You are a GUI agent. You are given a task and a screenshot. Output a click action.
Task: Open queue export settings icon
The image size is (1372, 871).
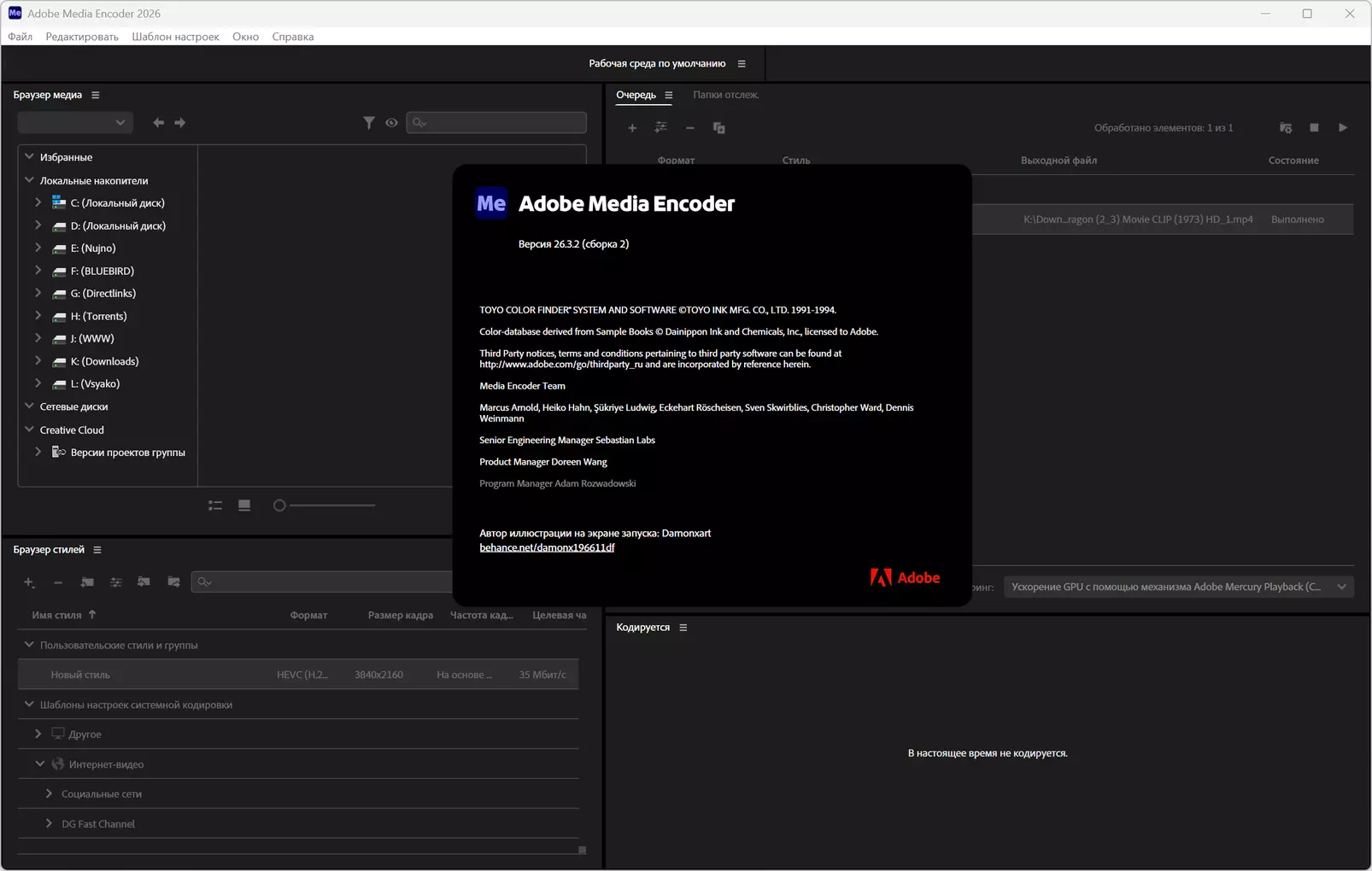click(x=661, y=128)
